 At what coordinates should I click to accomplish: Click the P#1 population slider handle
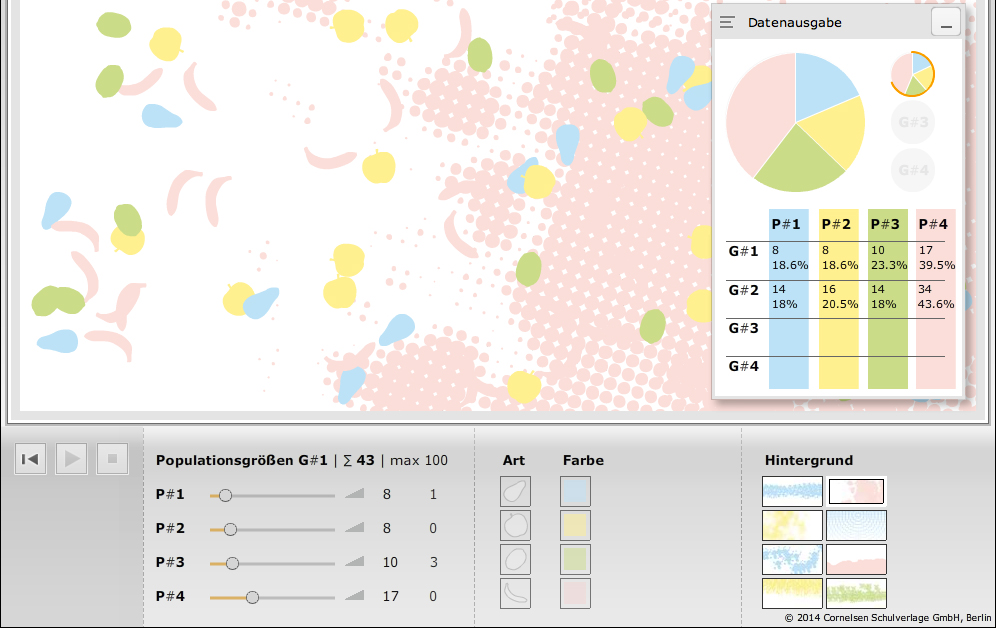[x=225, y=495]
